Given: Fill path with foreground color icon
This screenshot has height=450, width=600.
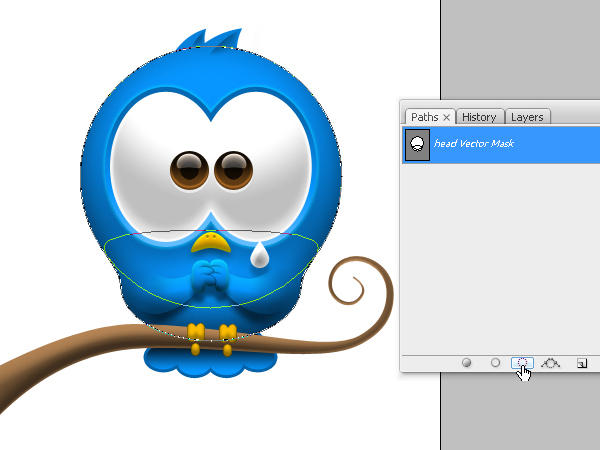Looking at the screenshot, I should 466,362.
